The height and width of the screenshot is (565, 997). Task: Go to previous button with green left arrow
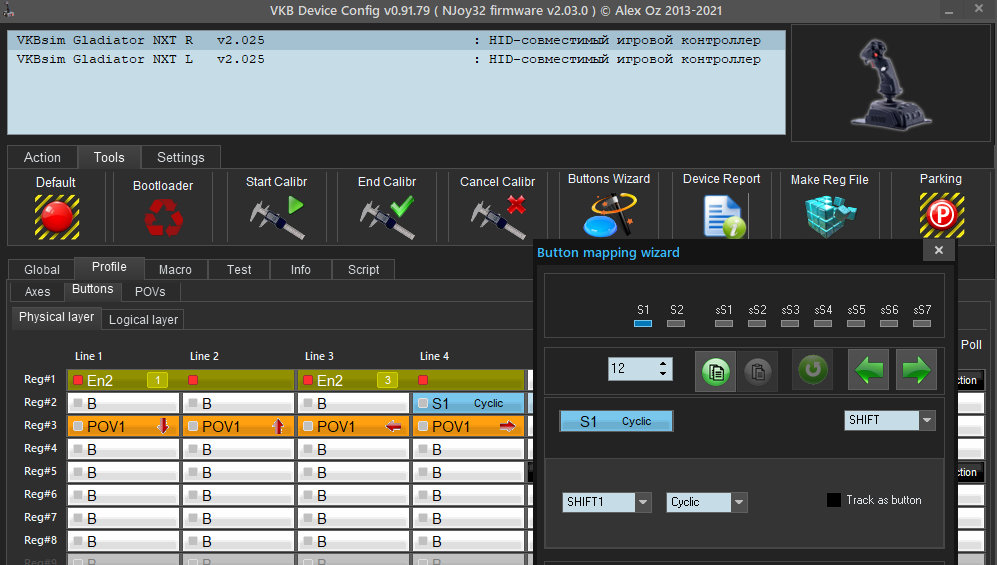[x=869, y=370]
